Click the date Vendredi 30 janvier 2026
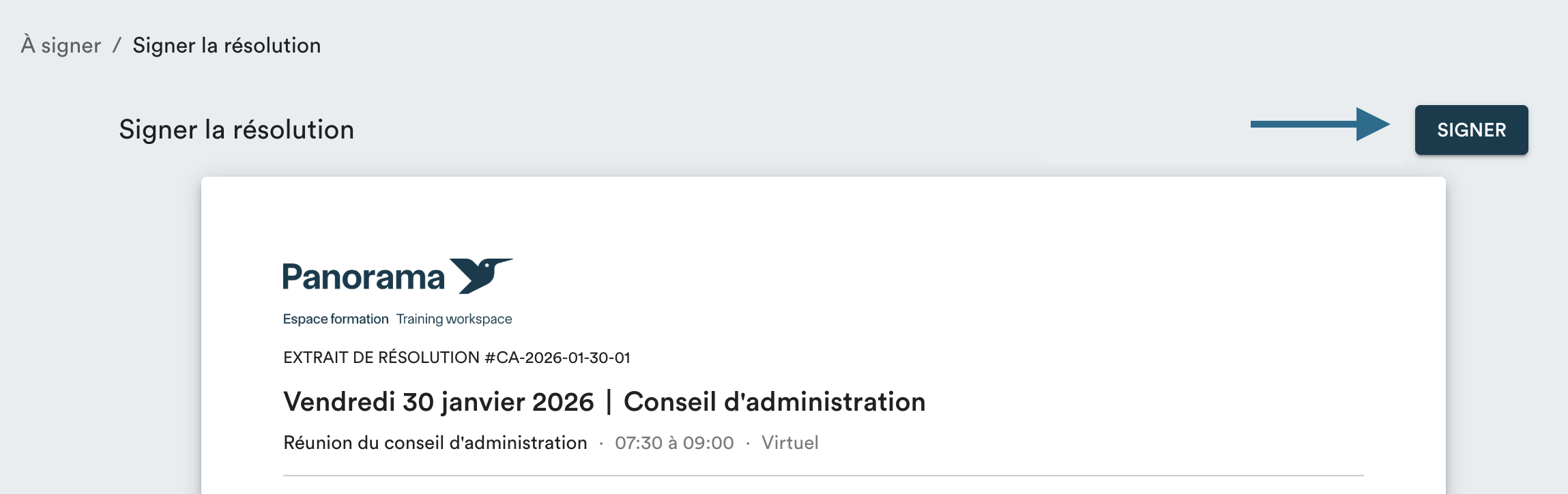 [439, 402]
